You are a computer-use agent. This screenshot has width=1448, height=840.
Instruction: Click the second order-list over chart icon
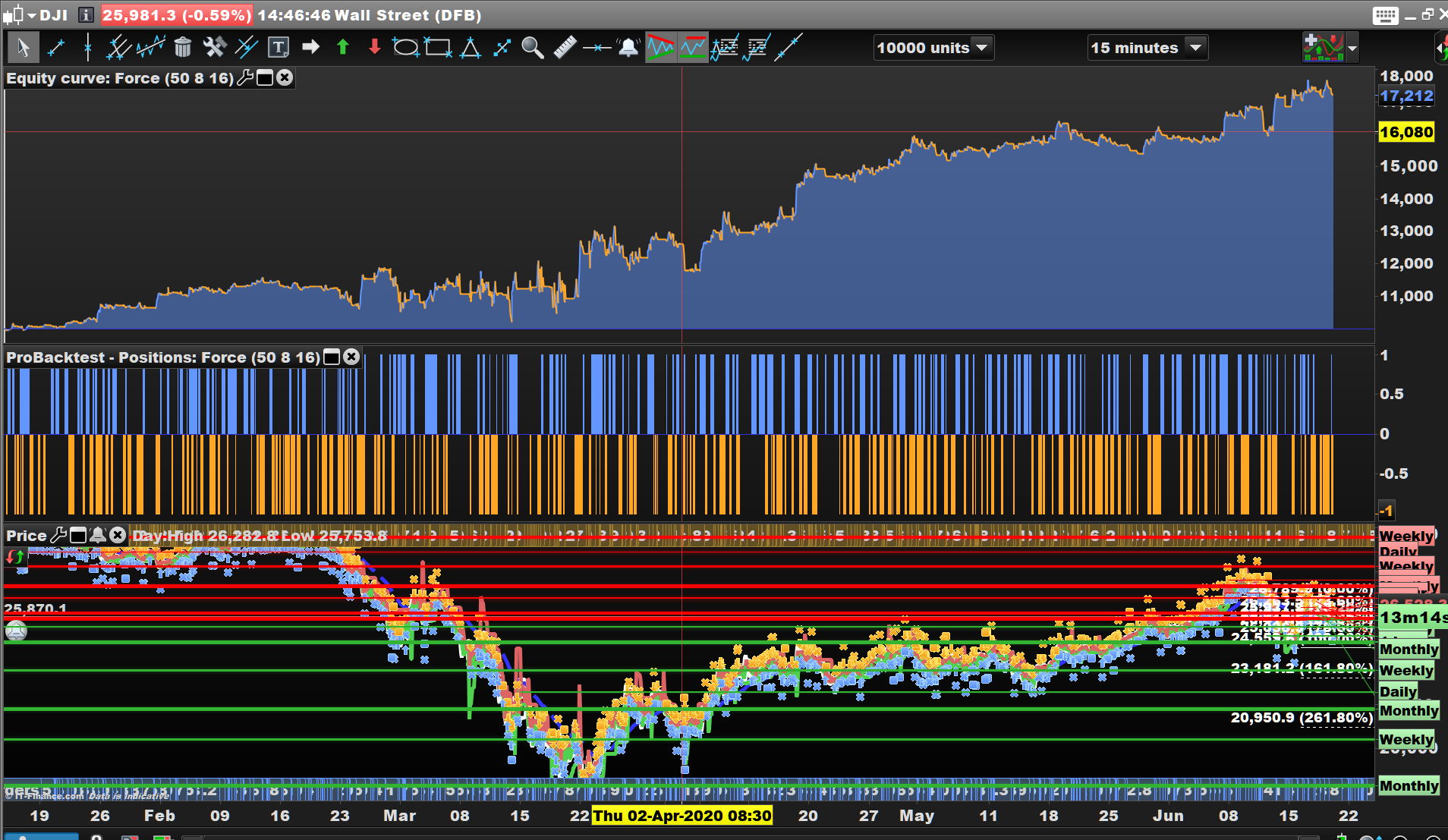[x=757, y=48]
